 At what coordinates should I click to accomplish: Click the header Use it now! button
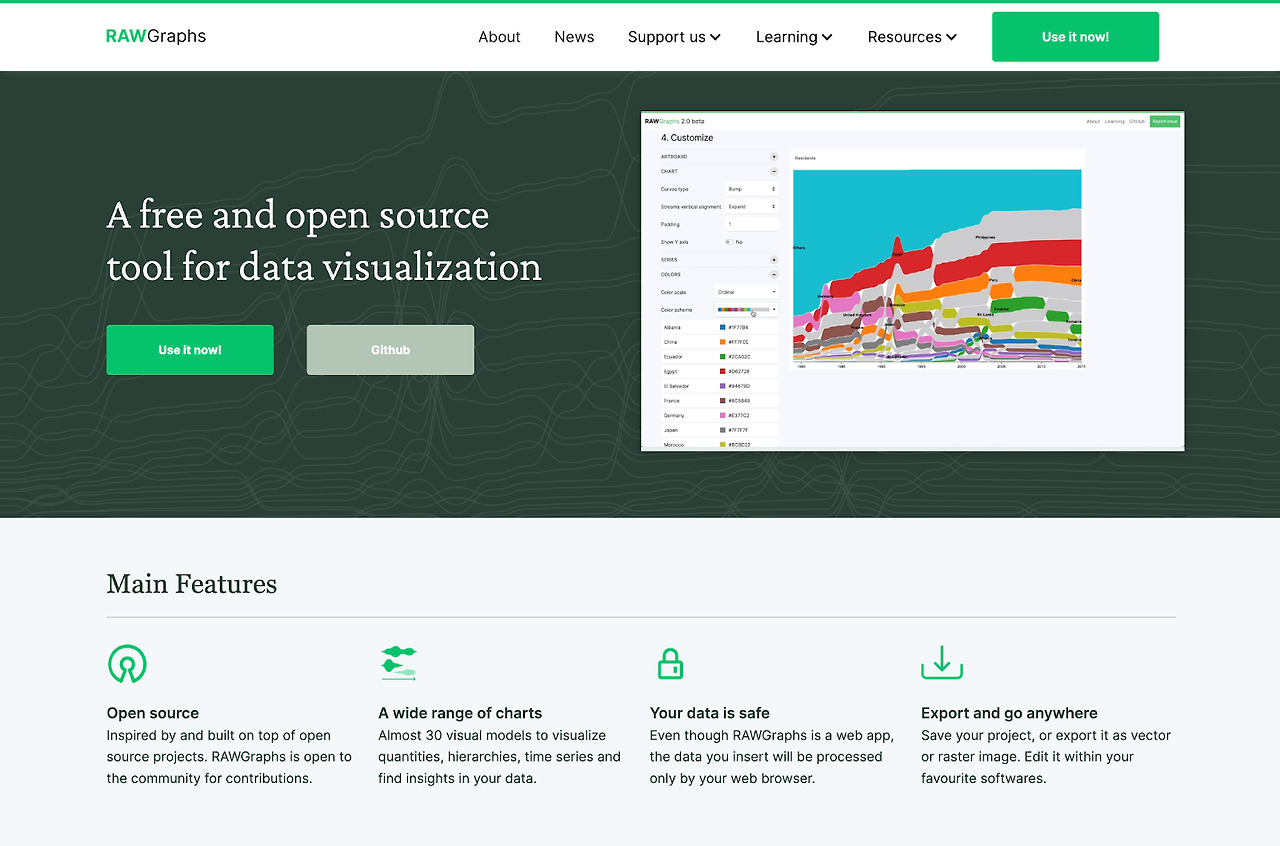[1075, 37]
